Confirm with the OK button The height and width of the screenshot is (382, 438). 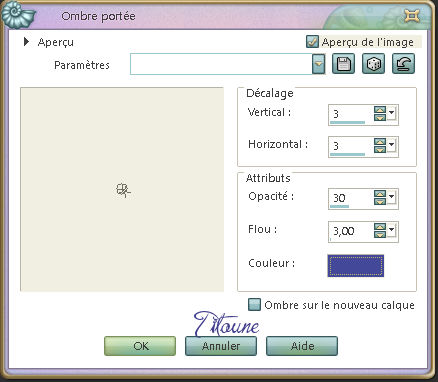coord(140,346)
